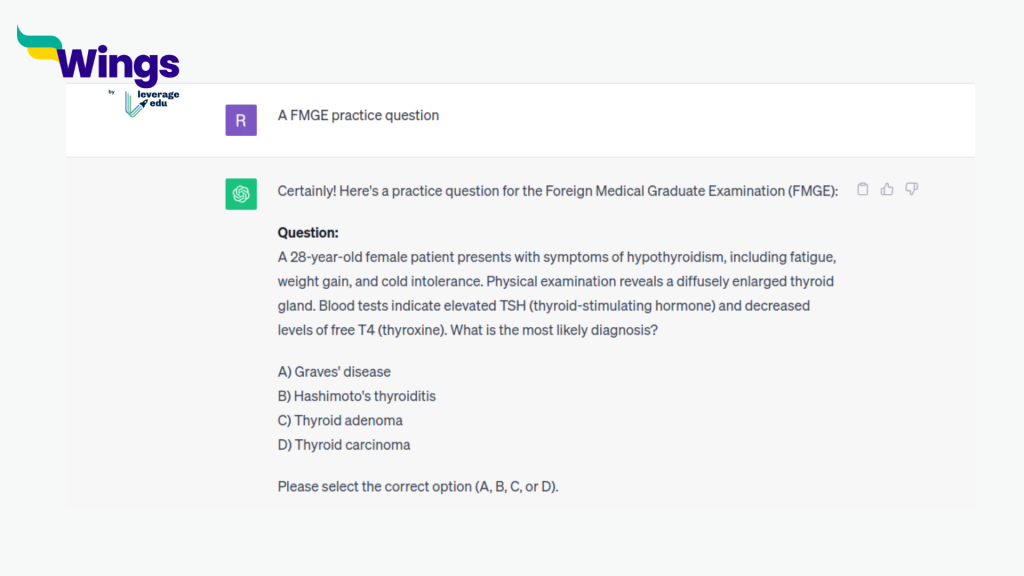The height and width of the screenshot is (576, 1024).
Task: Click the ChatGPT green avatar icon
Action: click(x=240, y=194)
